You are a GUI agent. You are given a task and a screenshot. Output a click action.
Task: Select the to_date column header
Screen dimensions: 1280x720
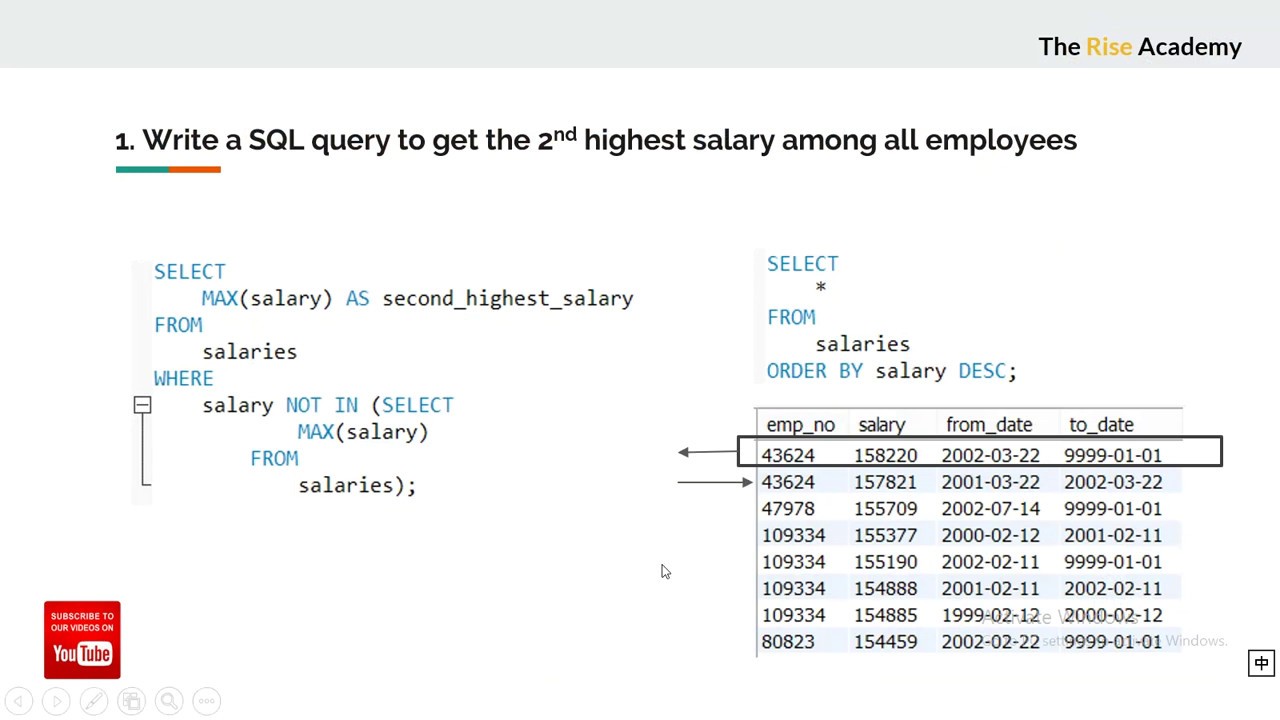[x=1101, y=425]
